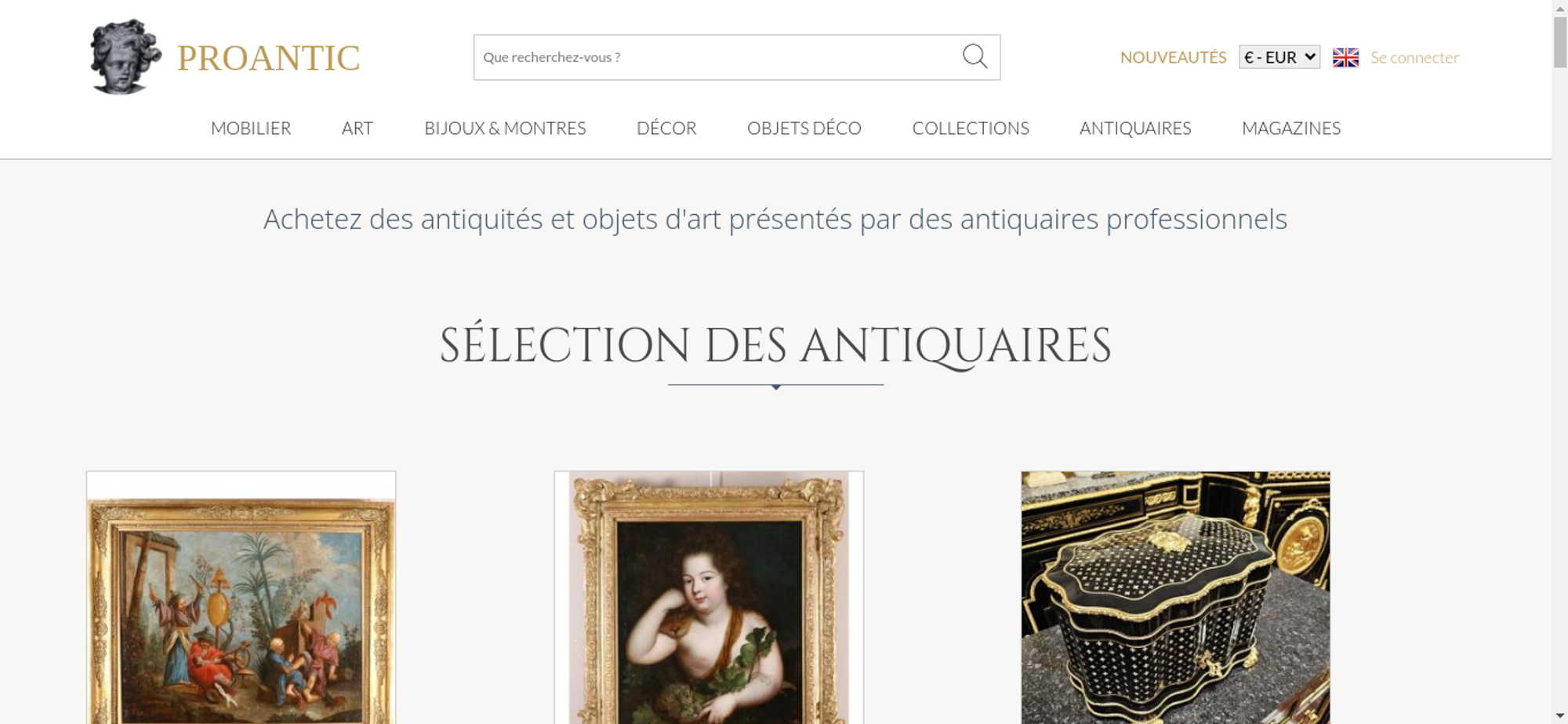Open the Collections menu
This screenshot has height=724, width=1568.
click(971, 128)
